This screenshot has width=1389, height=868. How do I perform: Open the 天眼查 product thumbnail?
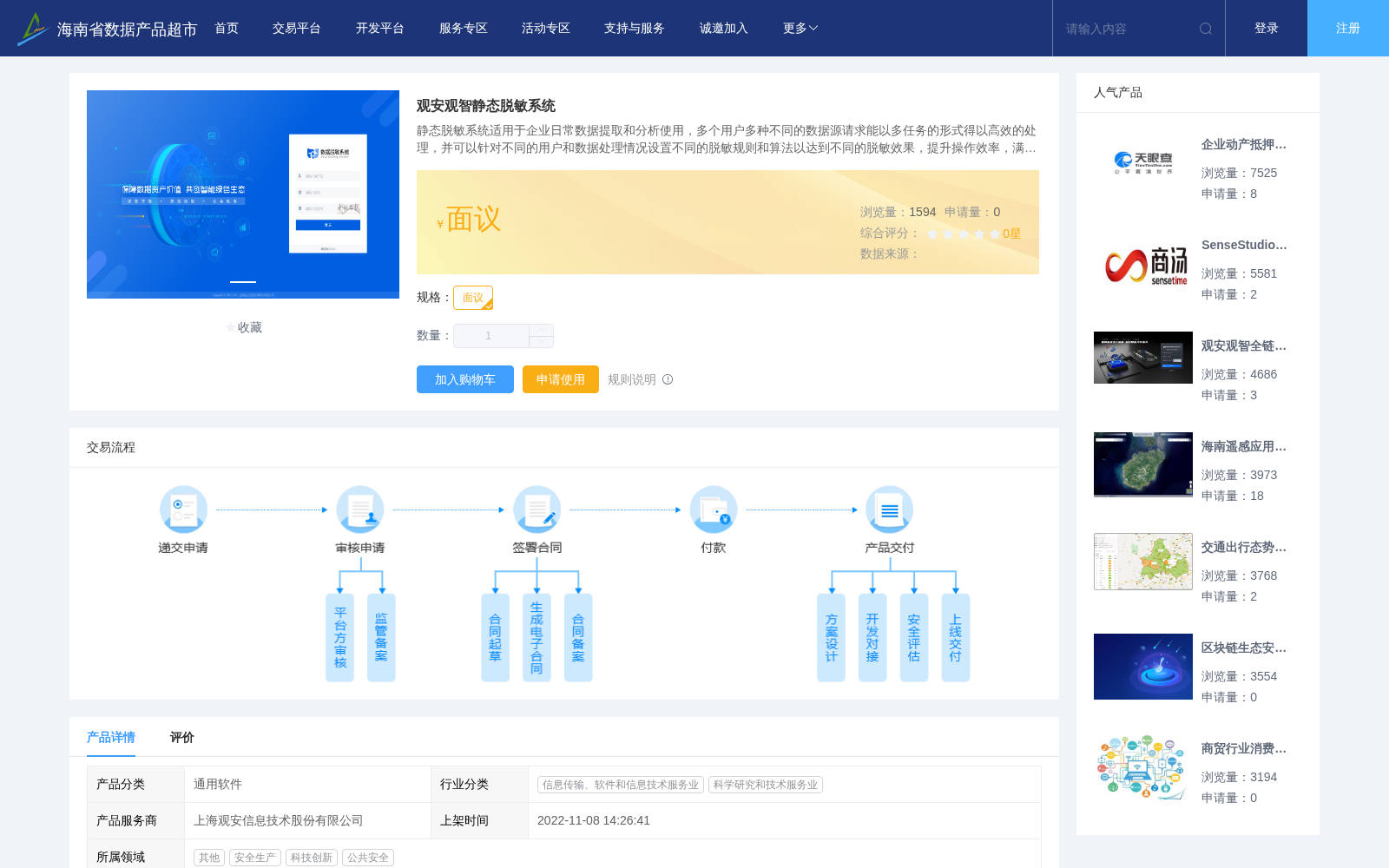tap(1143, 163)
